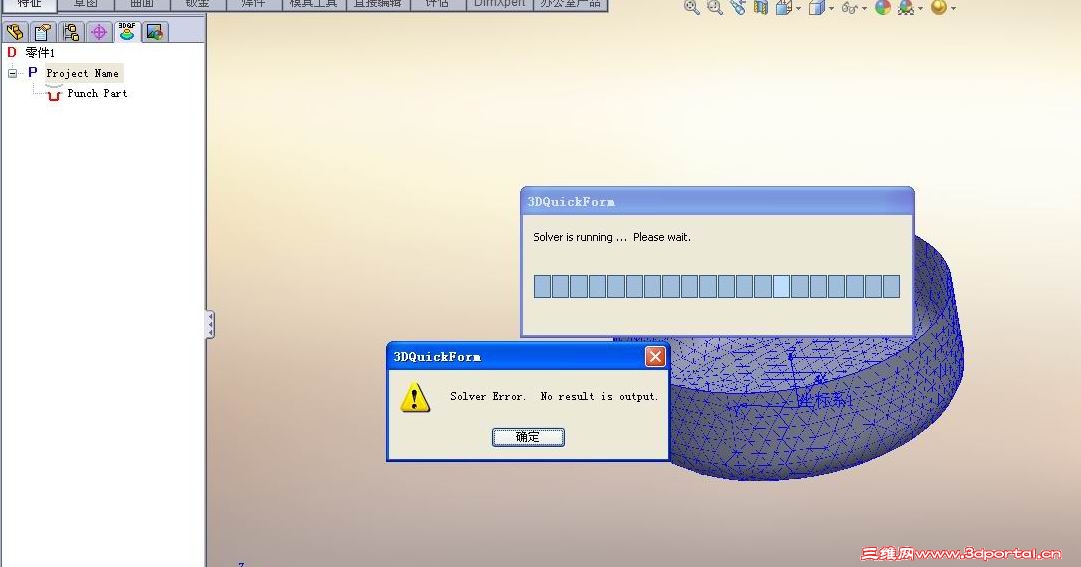Open the View Settings dropdown arrow

click(953, 9)
